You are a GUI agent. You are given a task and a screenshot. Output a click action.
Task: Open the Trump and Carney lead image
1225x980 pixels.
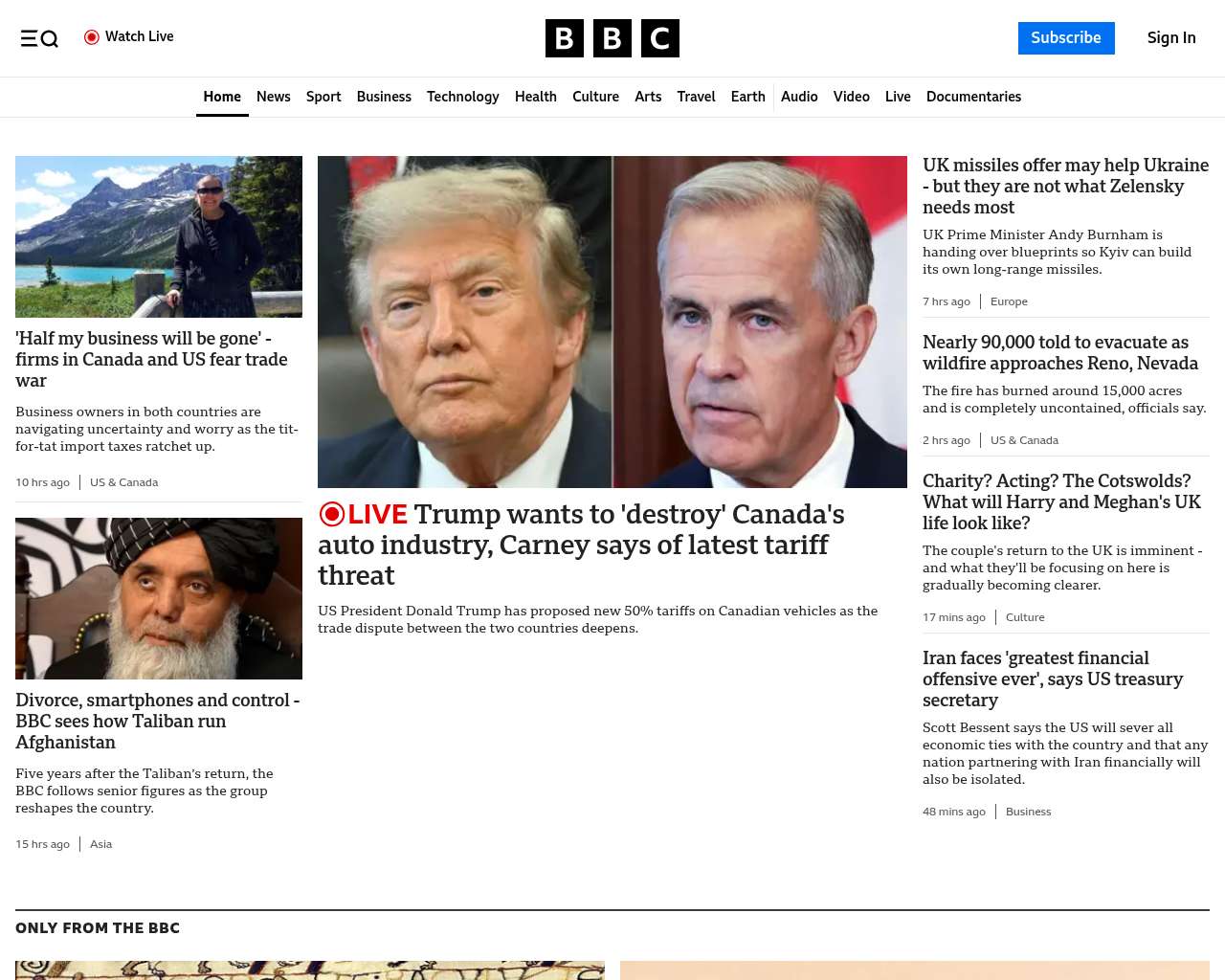click(x=612, y=322)
